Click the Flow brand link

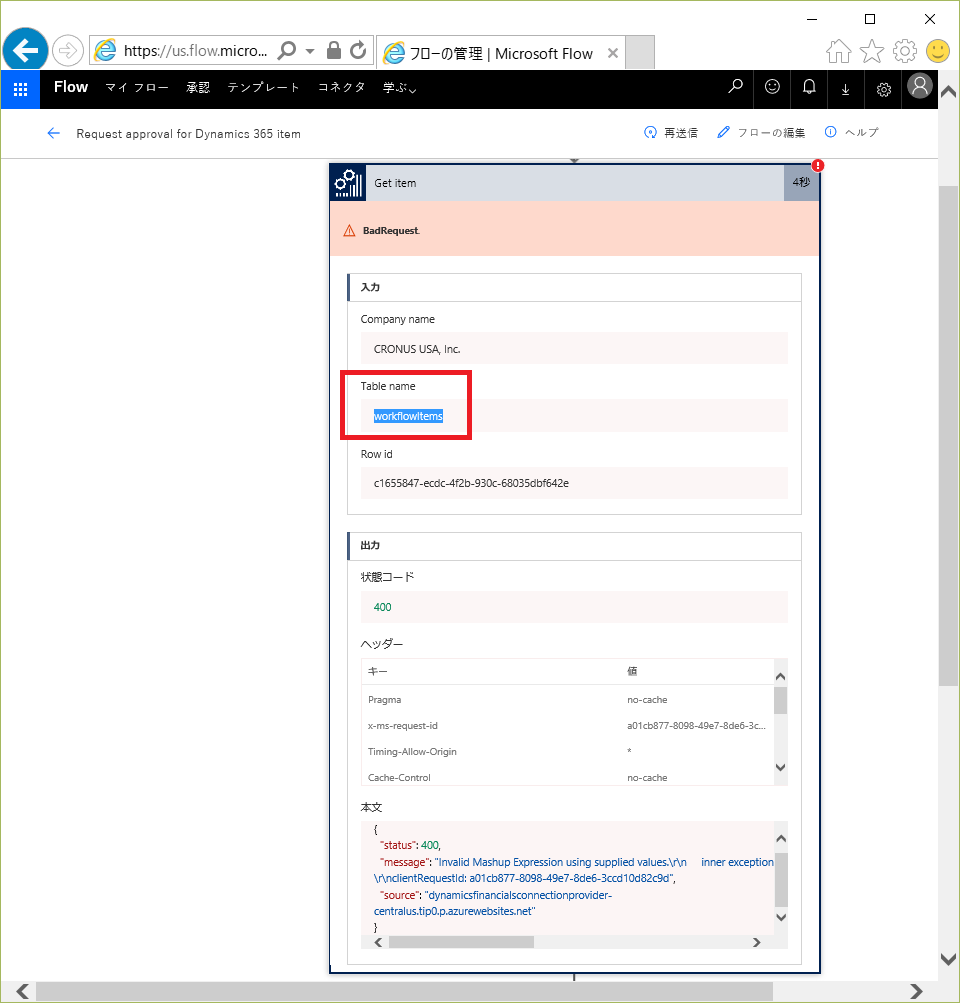(70, 87)
